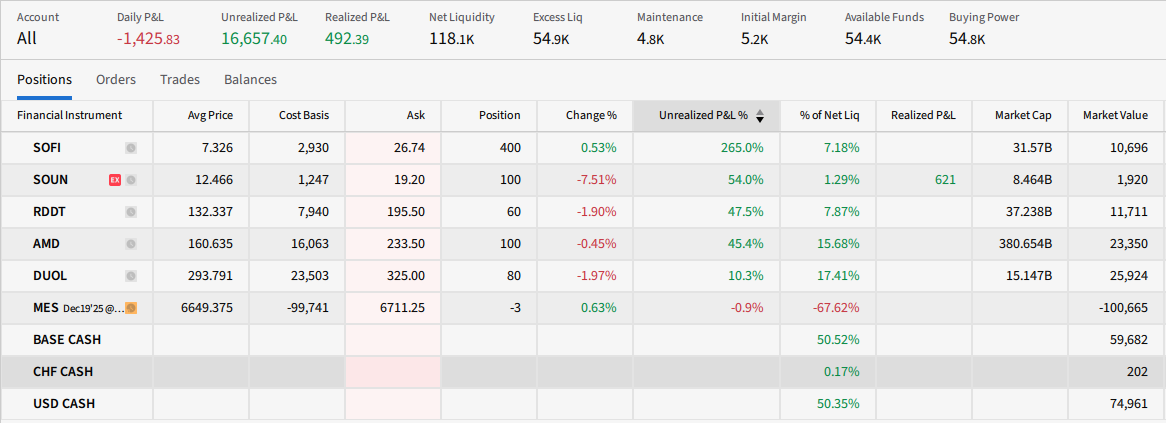Click AMD ask price 233.50
1166x423 pixels.
coord(408,244)
